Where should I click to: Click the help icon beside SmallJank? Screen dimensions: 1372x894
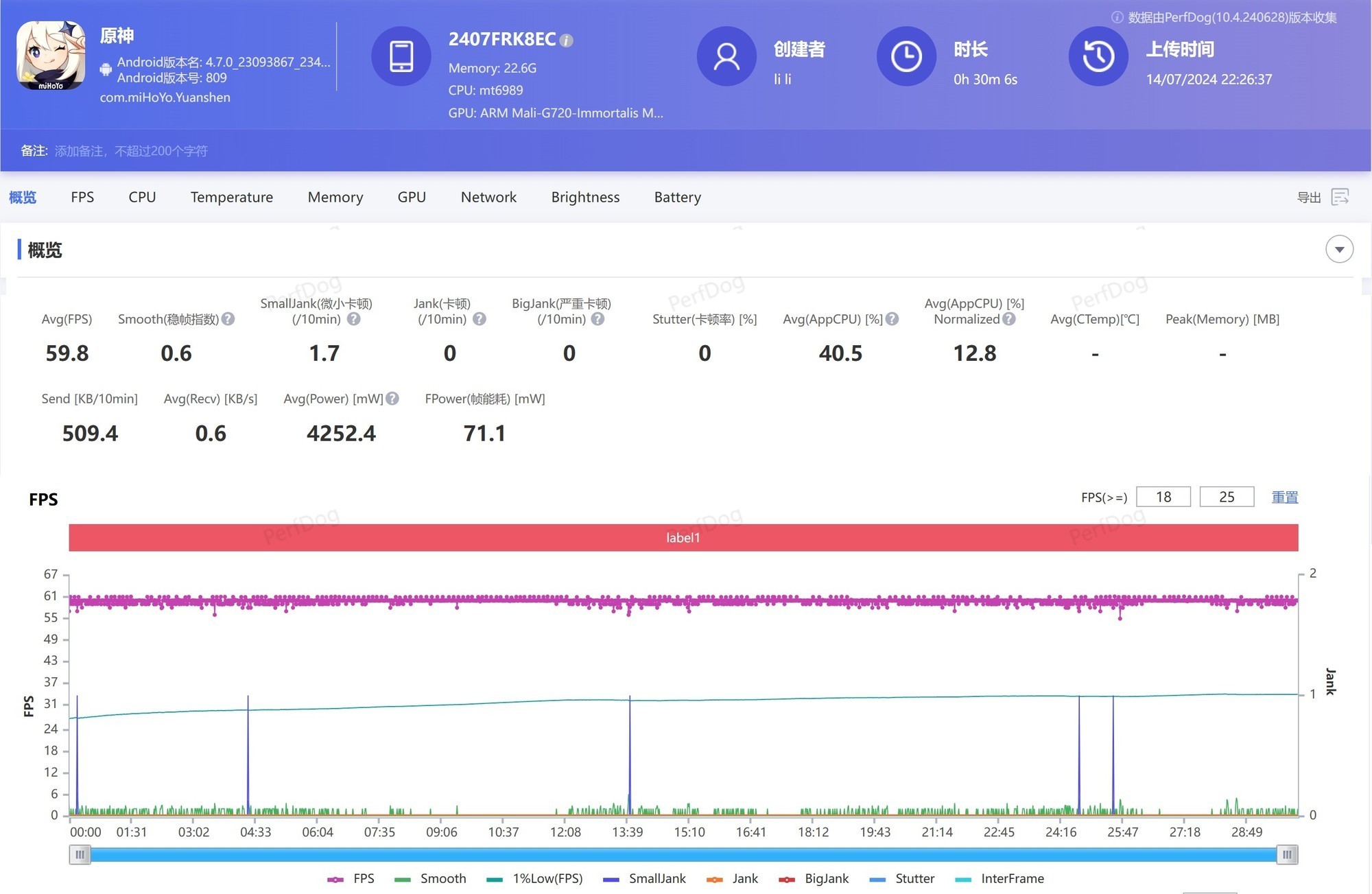(x=353, y=319)
